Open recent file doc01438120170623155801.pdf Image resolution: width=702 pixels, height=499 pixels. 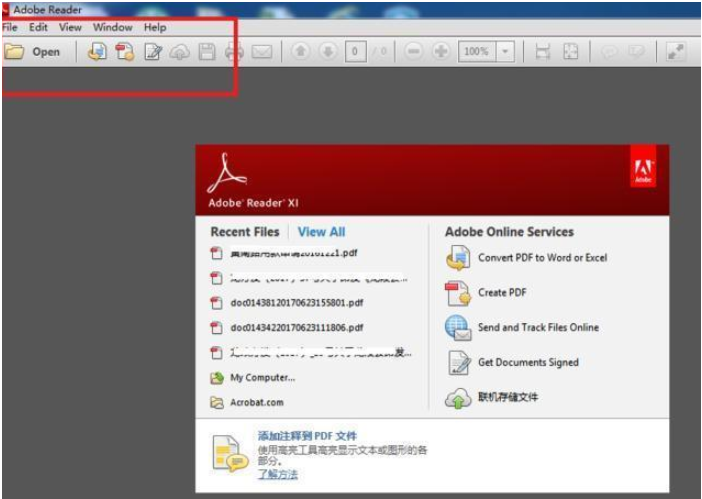click(297, 303)
